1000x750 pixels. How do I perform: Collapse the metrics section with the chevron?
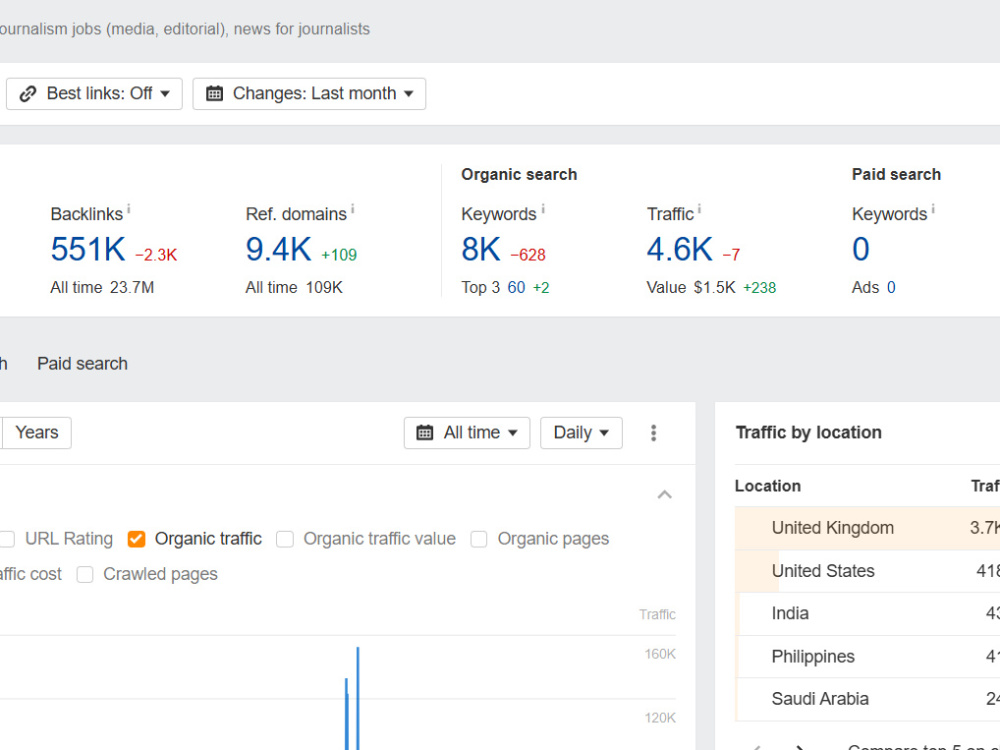point(665,495)
